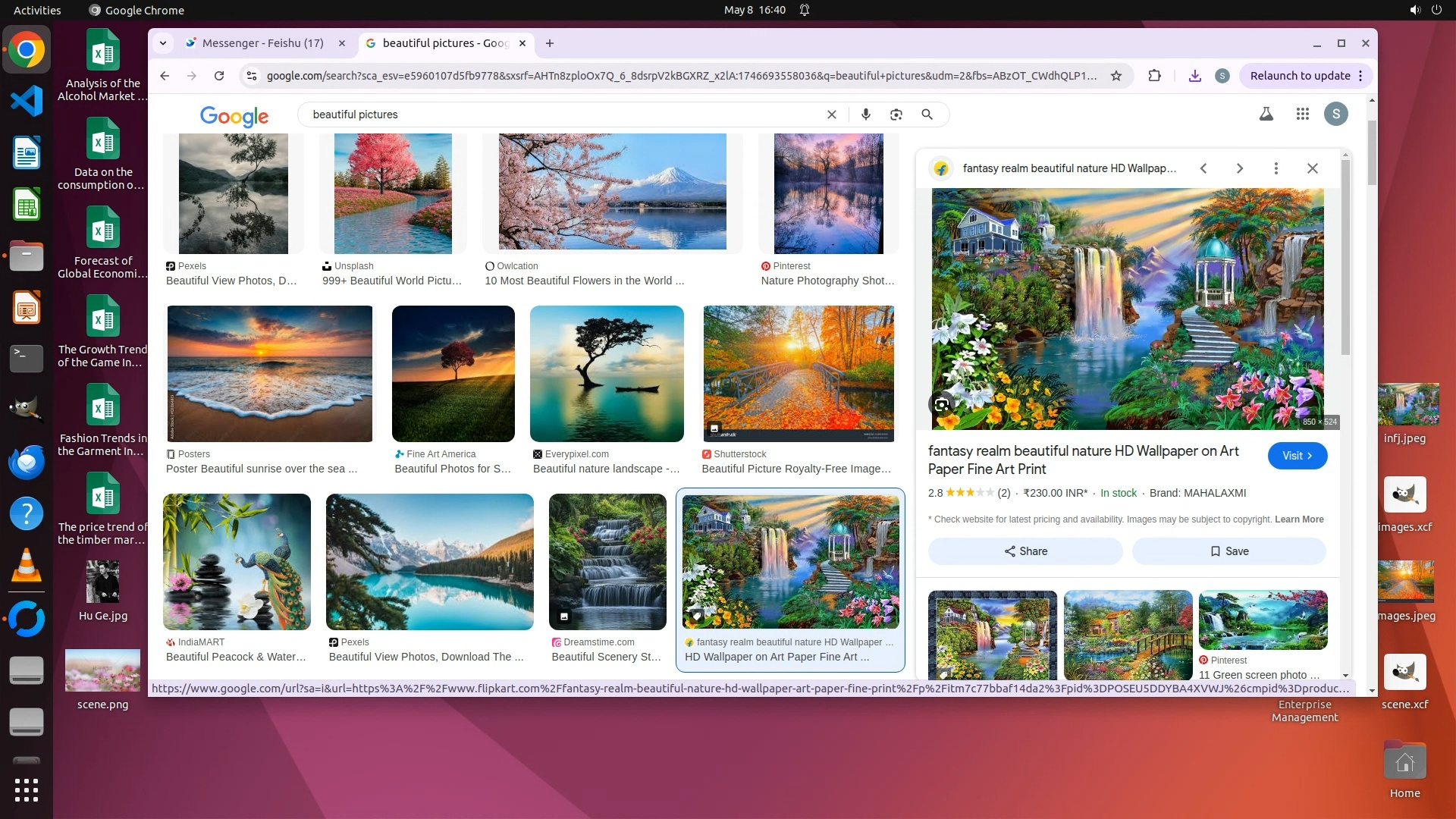Viewport: 1456px width, 819px height.
Task: Show next image in preview panel
Action: click(x=1239, y=168)
